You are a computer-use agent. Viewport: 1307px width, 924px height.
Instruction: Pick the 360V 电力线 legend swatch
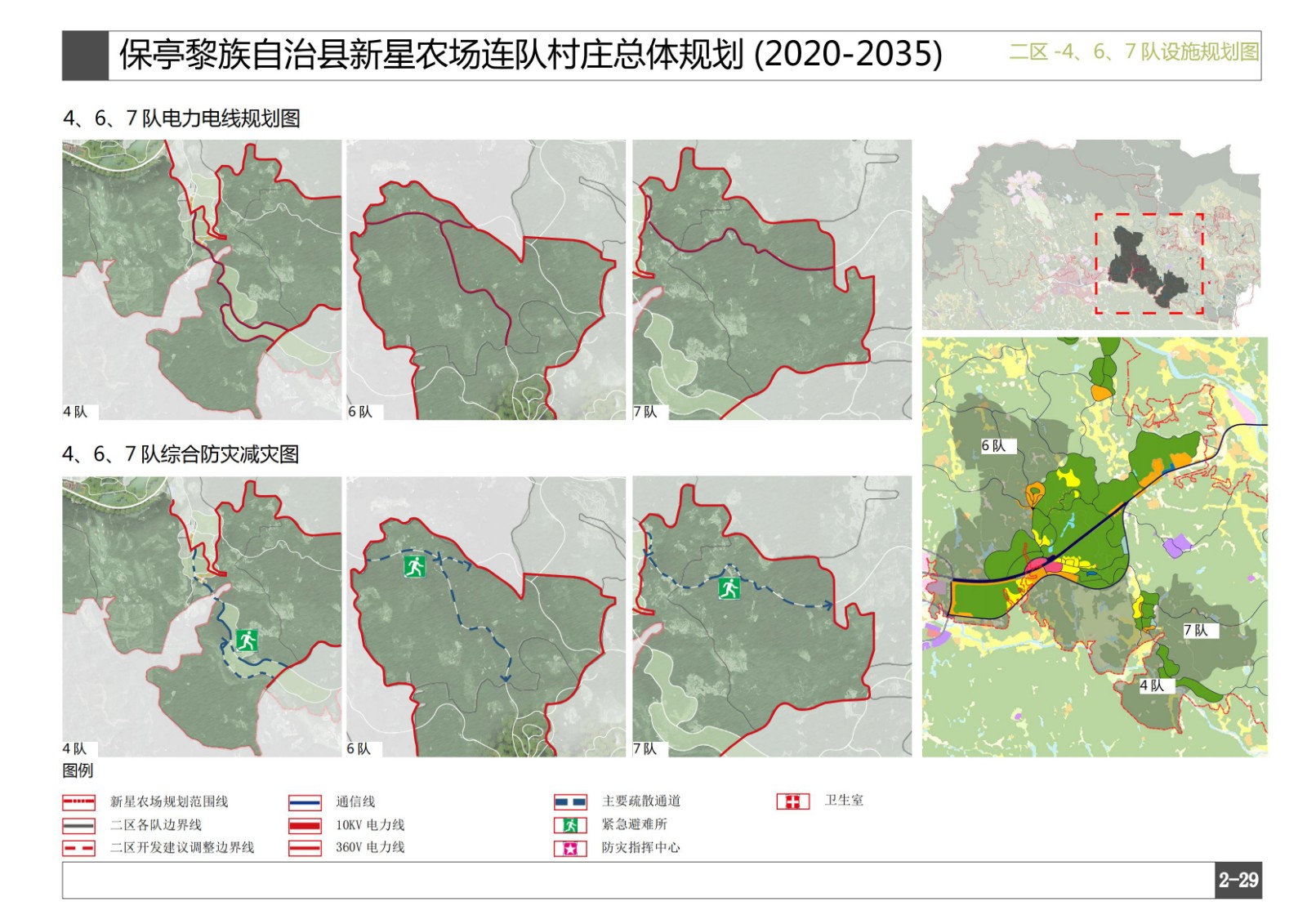click(x=305, y=849)
